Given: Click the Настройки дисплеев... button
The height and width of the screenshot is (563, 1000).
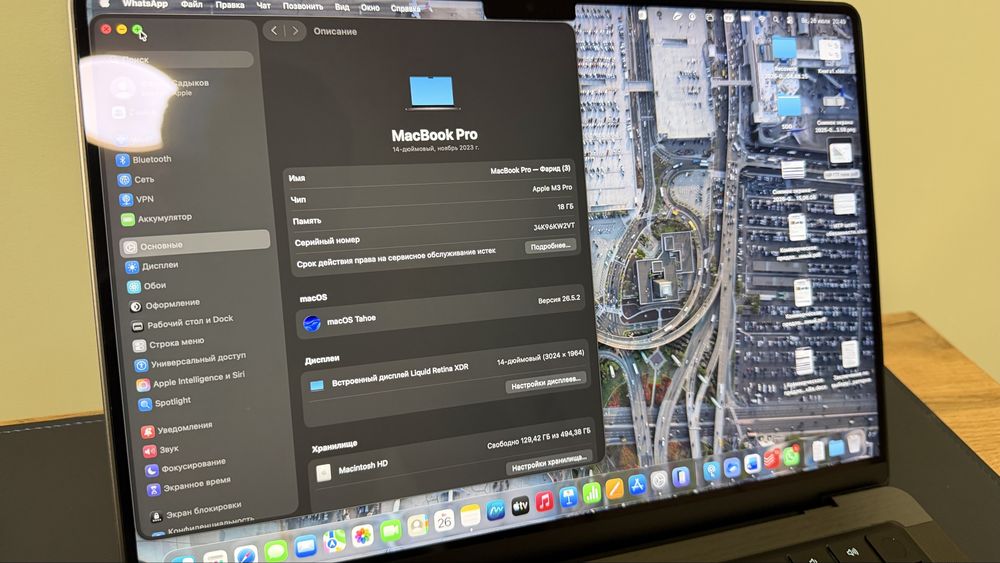Looking at the screenshot, I should pyautogui.click(x=545, y=383).
